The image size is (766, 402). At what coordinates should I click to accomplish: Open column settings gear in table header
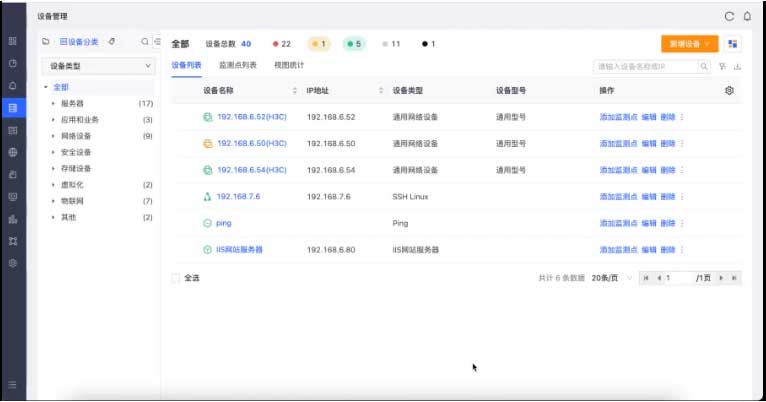point(729,90)
